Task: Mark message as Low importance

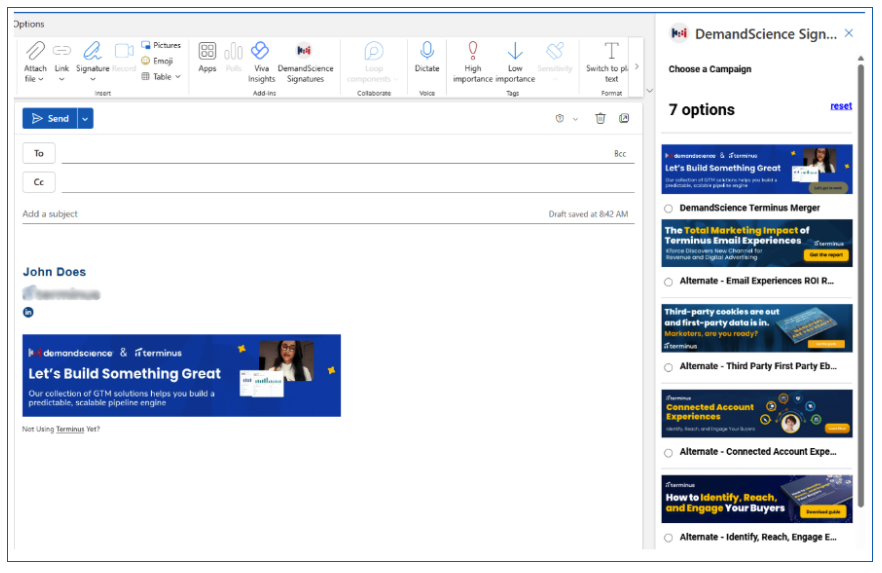Action: click(515, 62)
